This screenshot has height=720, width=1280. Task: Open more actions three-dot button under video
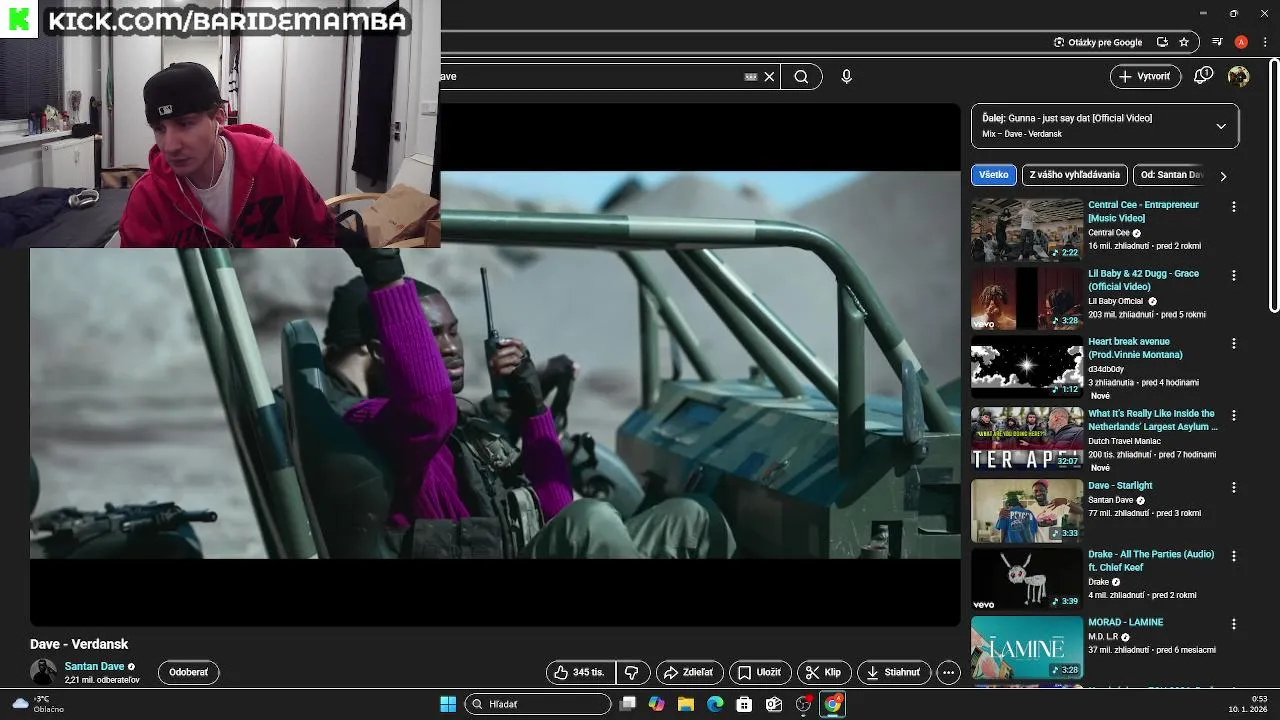949,673
